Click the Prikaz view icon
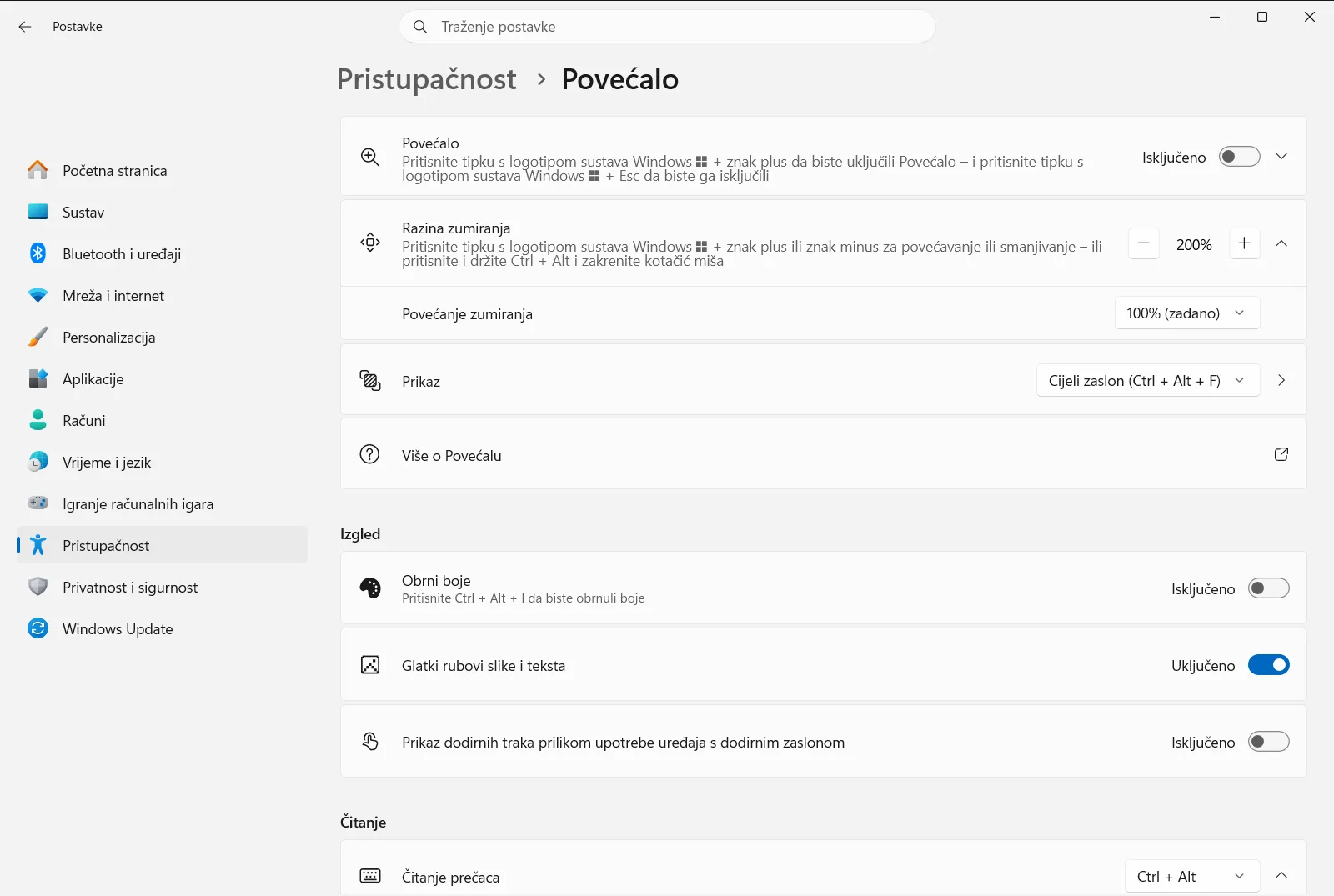Screen dimensions: 1334x896 (x=370, y=380)
